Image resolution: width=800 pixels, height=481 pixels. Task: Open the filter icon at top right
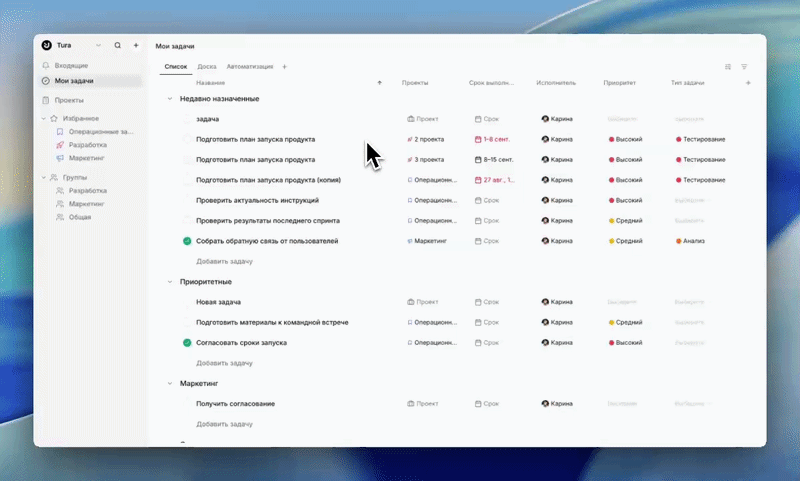[x=744, y=67]
